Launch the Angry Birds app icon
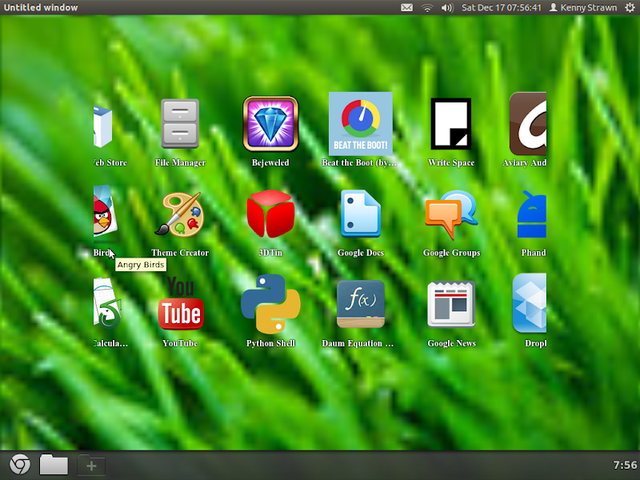 coord(105,211)
